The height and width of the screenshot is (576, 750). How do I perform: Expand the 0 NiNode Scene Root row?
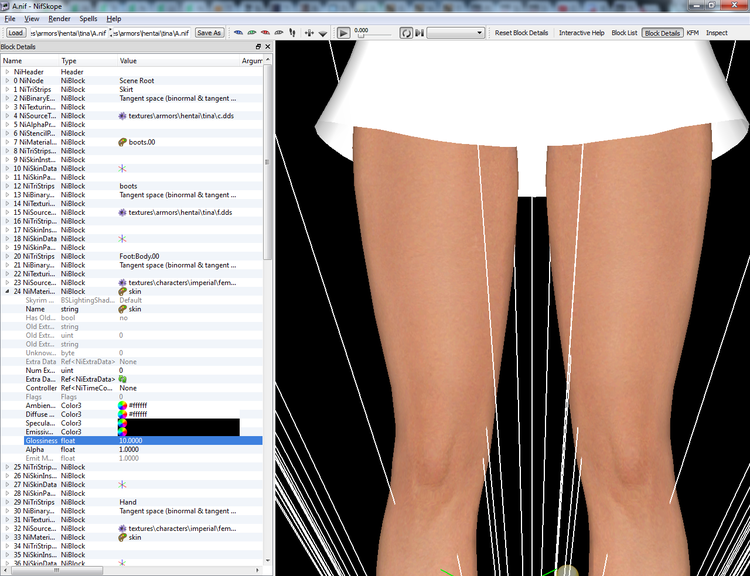[7, 80]
